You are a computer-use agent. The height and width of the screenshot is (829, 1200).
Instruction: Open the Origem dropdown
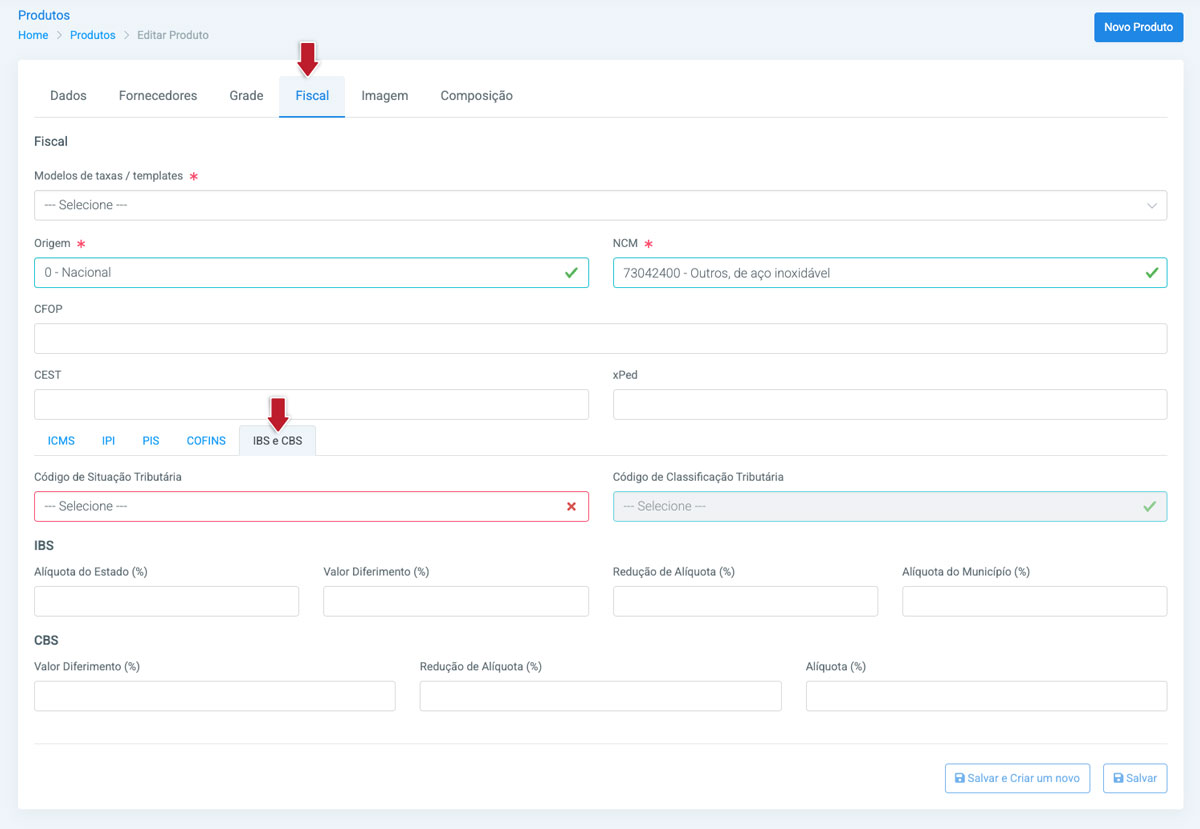(x=300, y=273)
